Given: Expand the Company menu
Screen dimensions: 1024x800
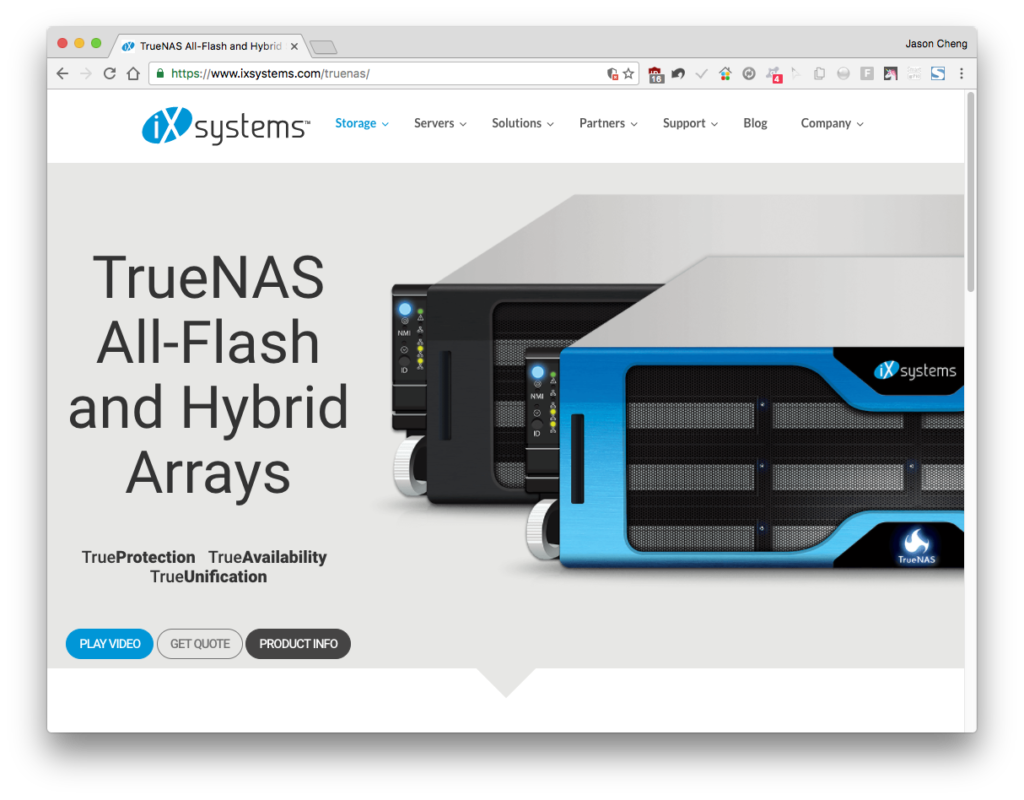Looking at the screenshot, I should tap(832, 123).
